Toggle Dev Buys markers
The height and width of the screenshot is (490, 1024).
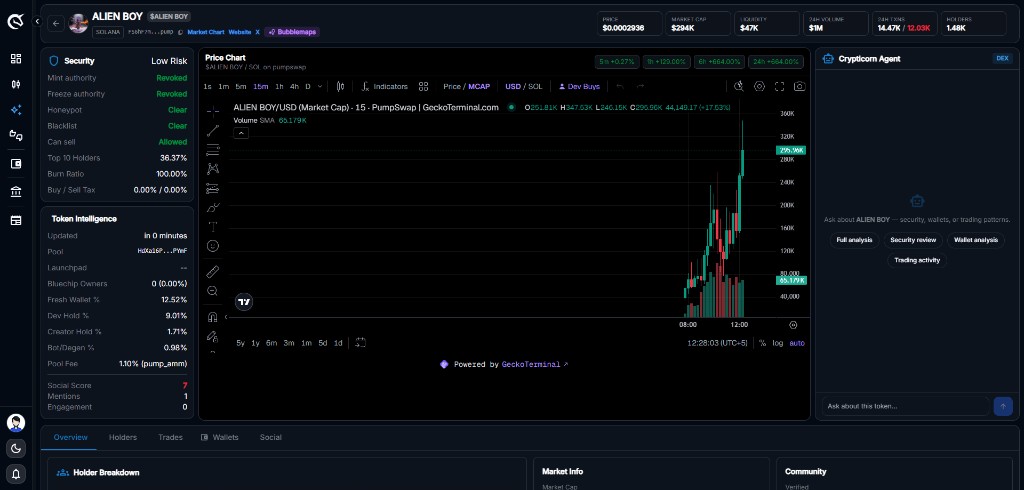[579, 86]
